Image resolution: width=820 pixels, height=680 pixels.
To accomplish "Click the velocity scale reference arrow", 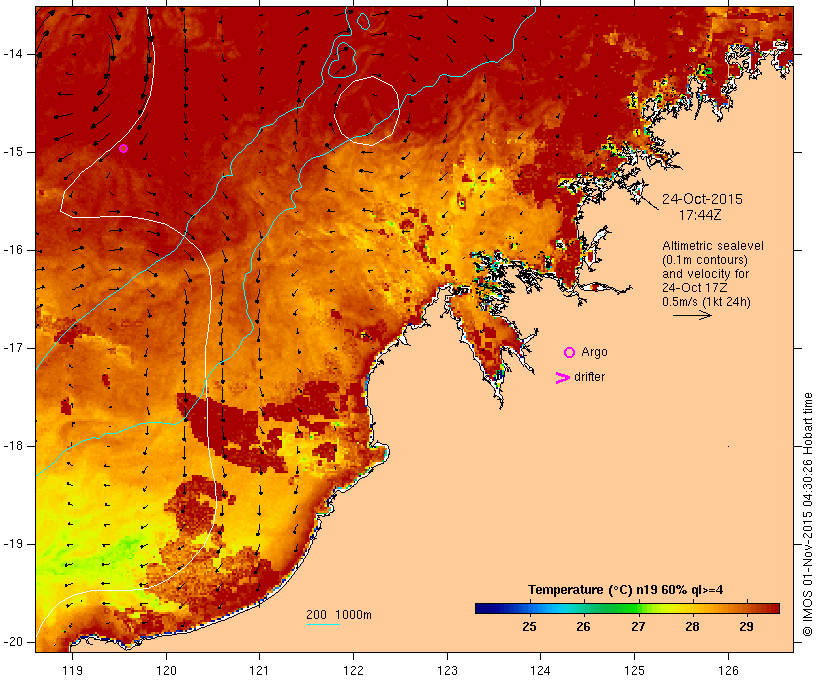I will click(x=692, y=315).
